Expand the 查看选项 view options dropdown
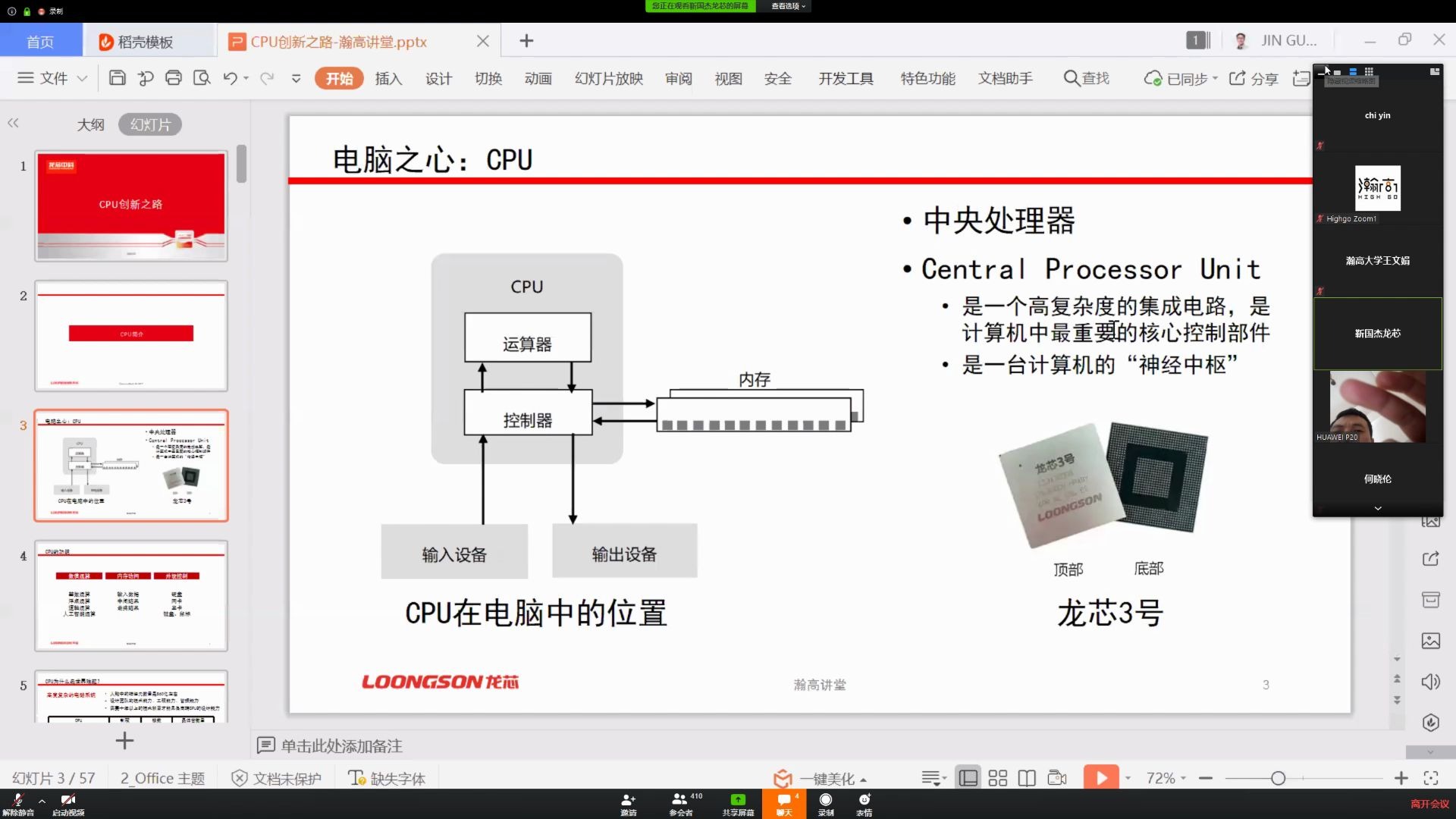Image resolution: width=1456 pixels, height=819 pixels. pos(786,6)
